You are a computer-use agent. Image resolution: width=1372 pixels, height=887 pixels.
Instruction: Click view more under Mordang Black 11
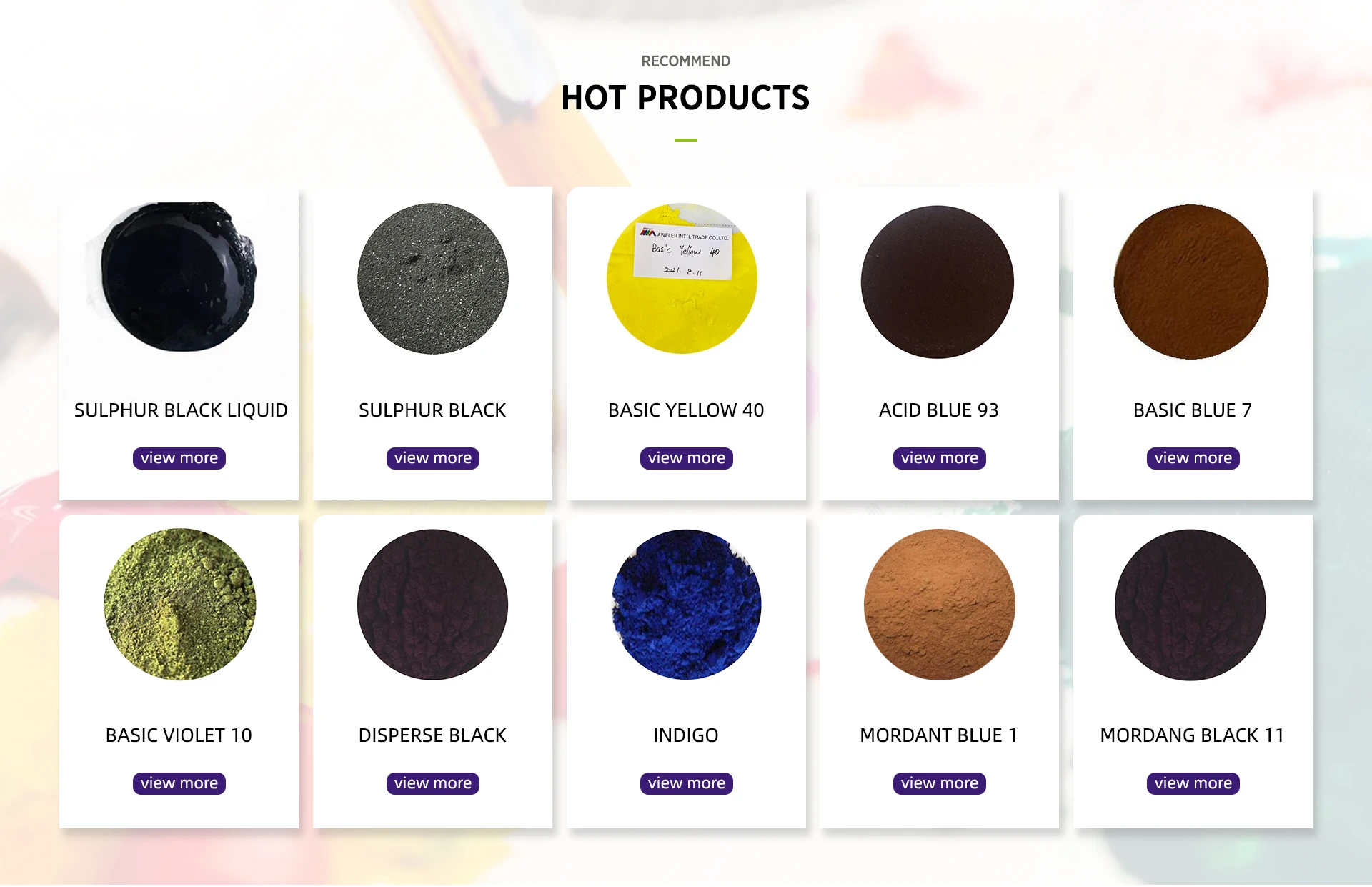1193,783
